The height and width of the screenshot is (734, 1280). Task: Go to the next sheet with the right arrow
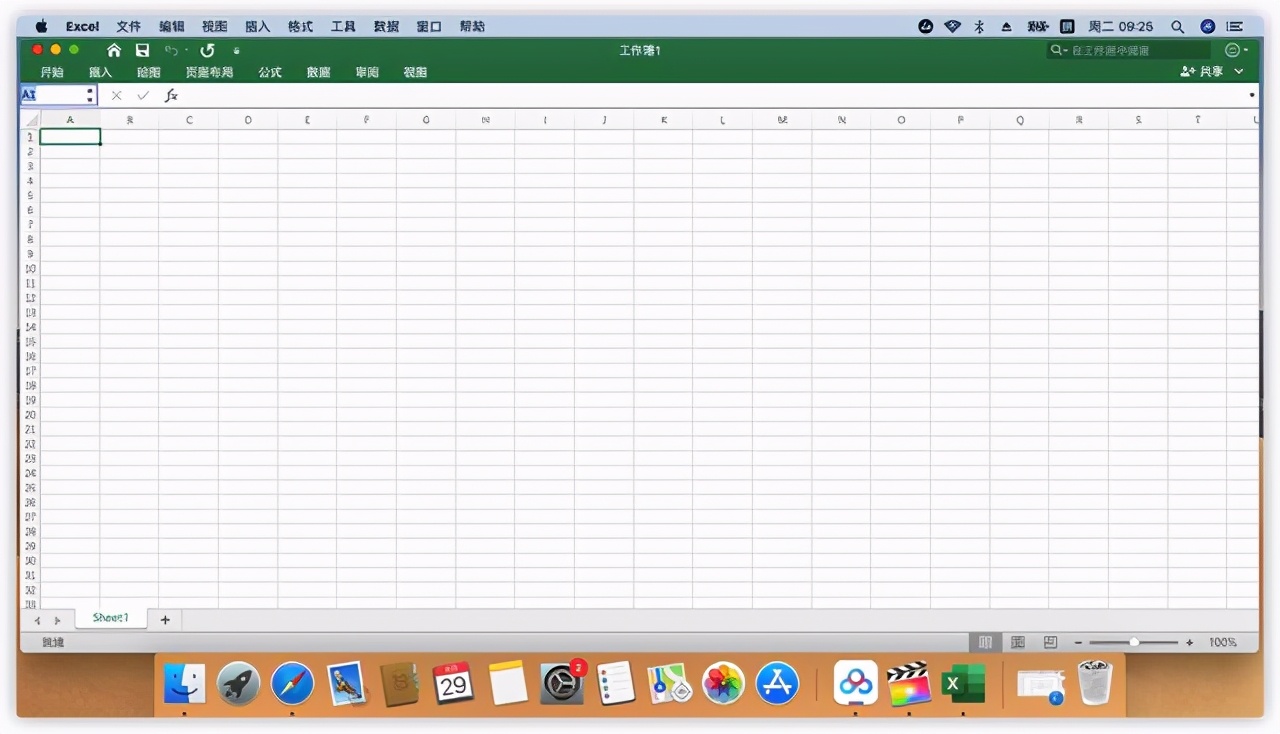click(x=57, y=621)
